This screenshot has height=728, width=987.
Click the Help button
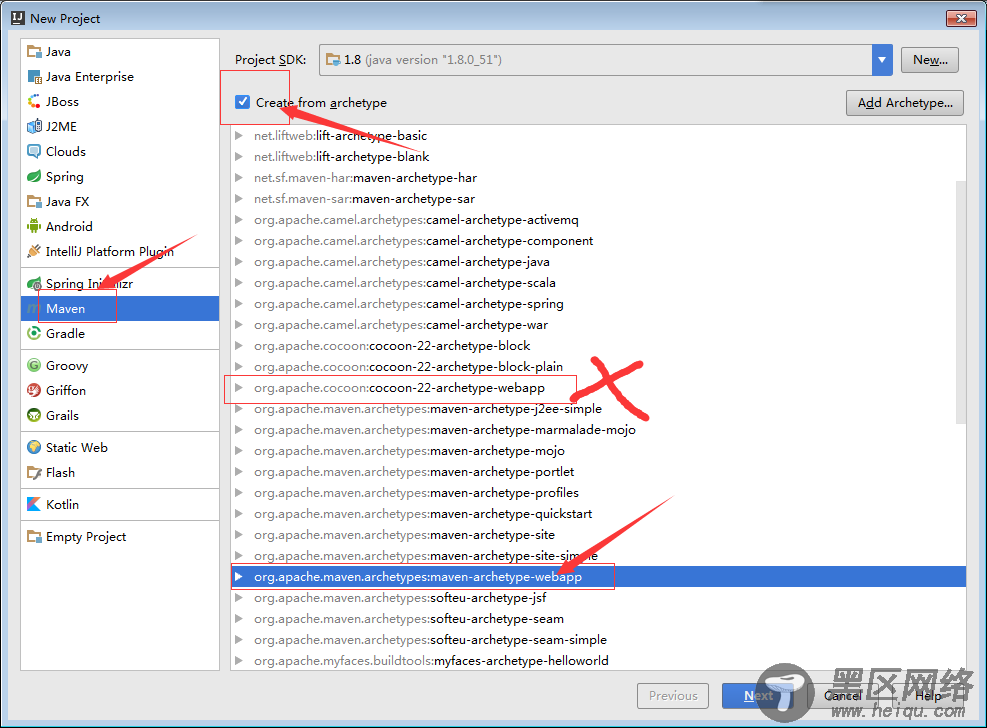(928, 695)
